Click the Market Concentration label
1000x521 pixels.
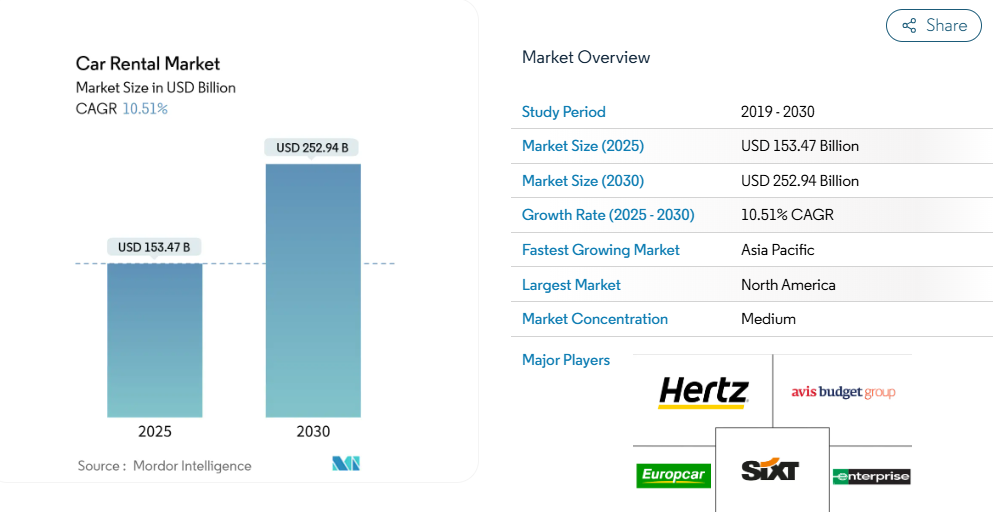[595, 319]
